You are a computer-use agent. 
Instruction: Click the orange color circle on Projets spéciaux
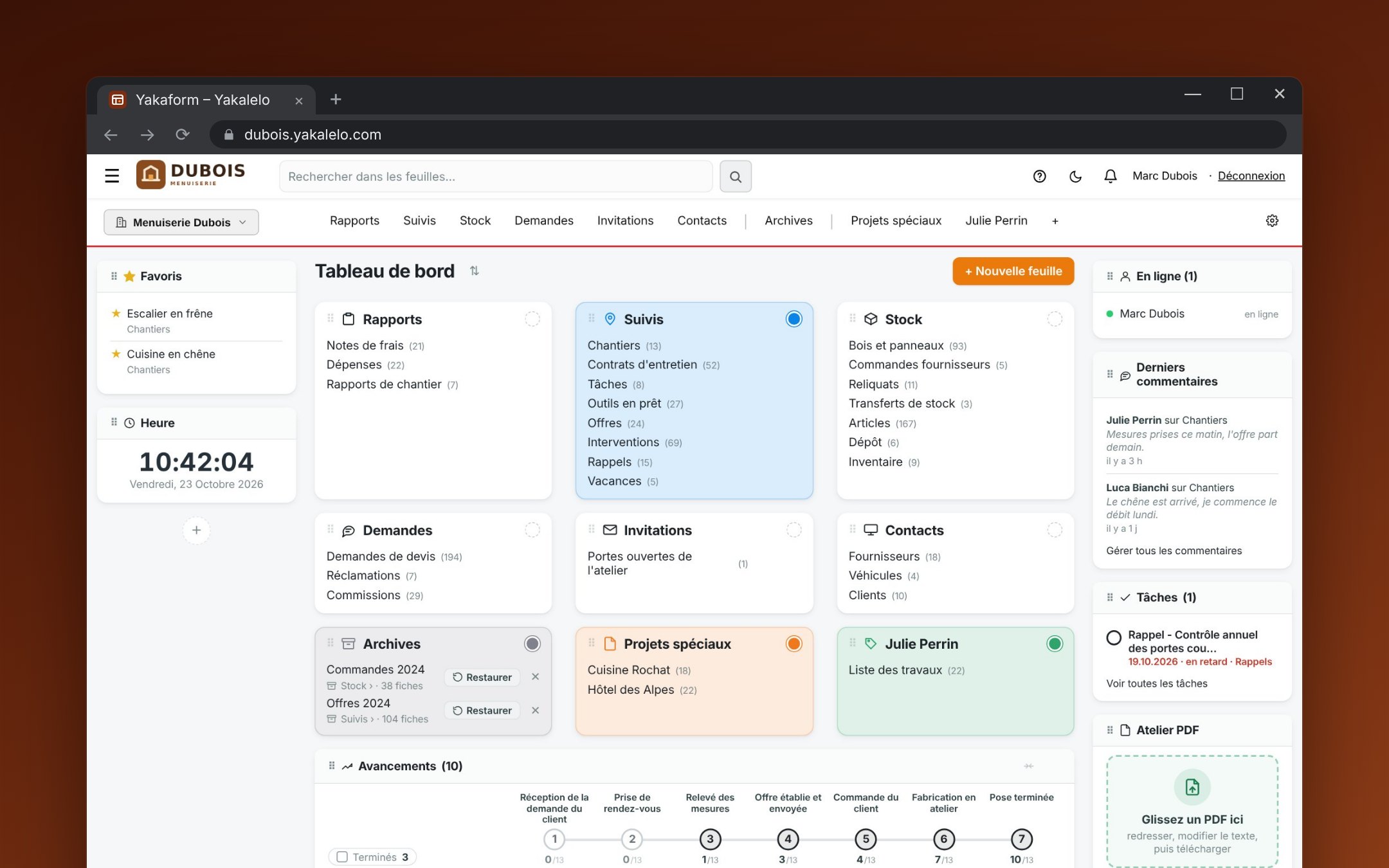(x=794, y=644)
